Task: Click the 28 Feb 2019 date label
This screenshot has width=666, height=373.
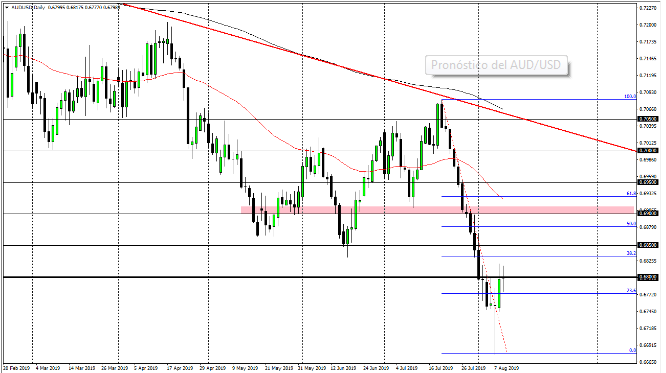Action: [16, 368]
